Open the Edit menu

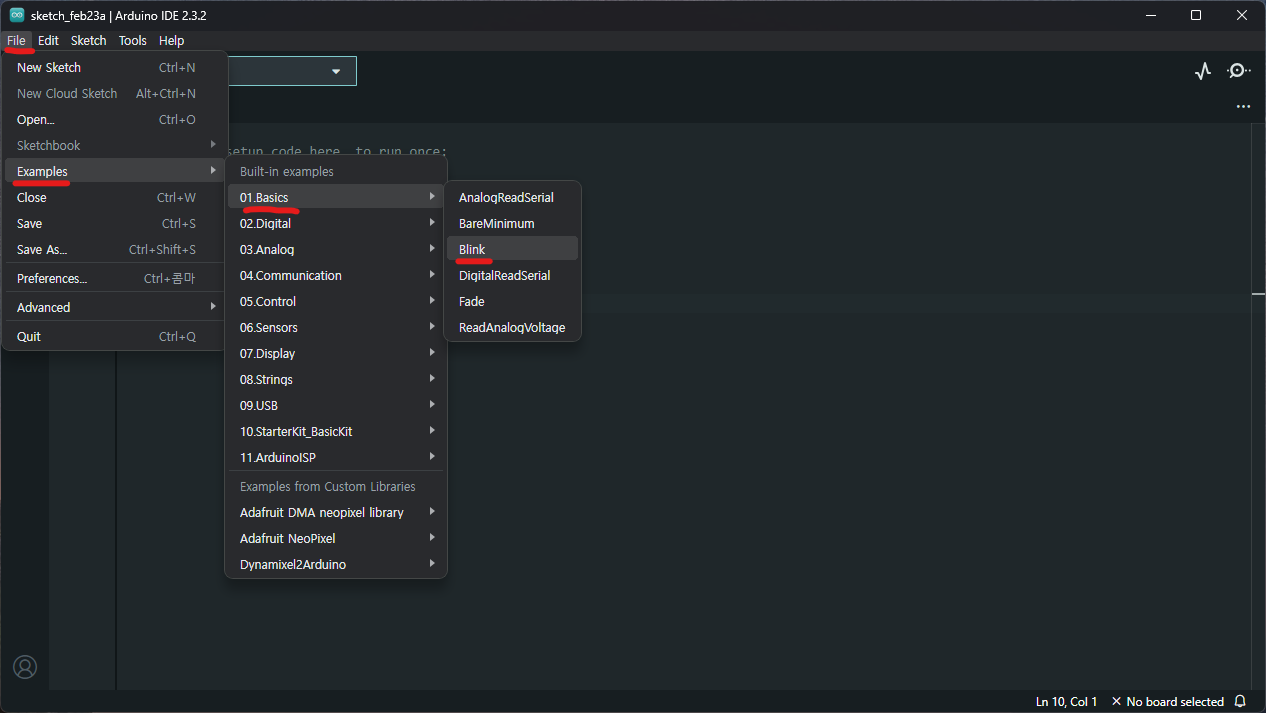coord(48,41)
